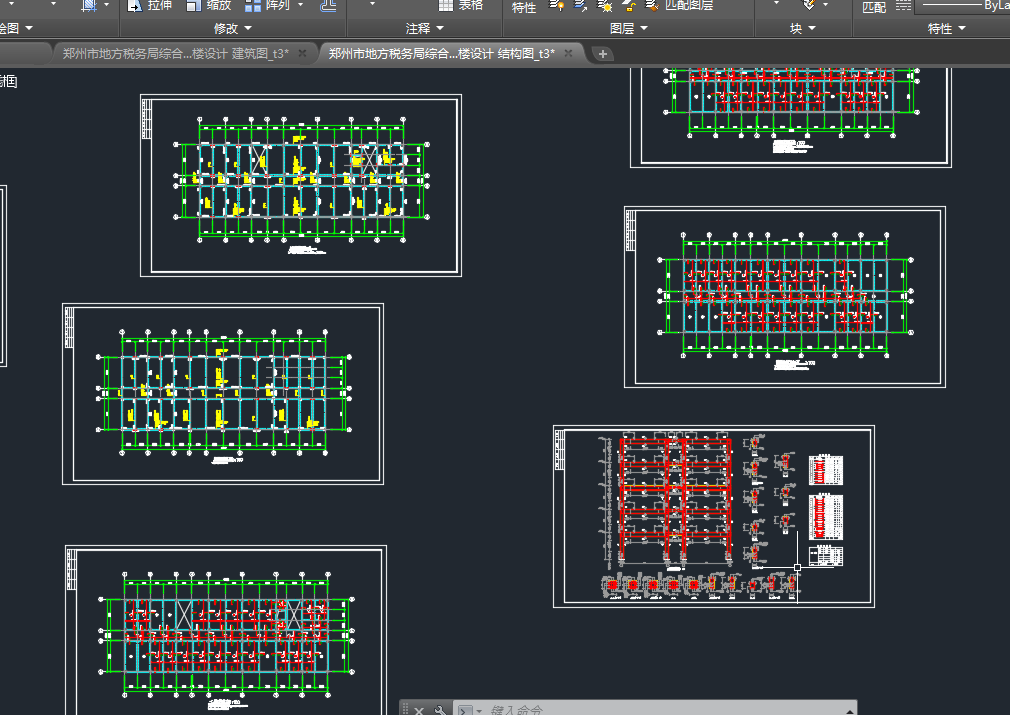
Task: Select top-left yellow floor plan sheet
Action: pyautogui.click(x=301, y=186)
